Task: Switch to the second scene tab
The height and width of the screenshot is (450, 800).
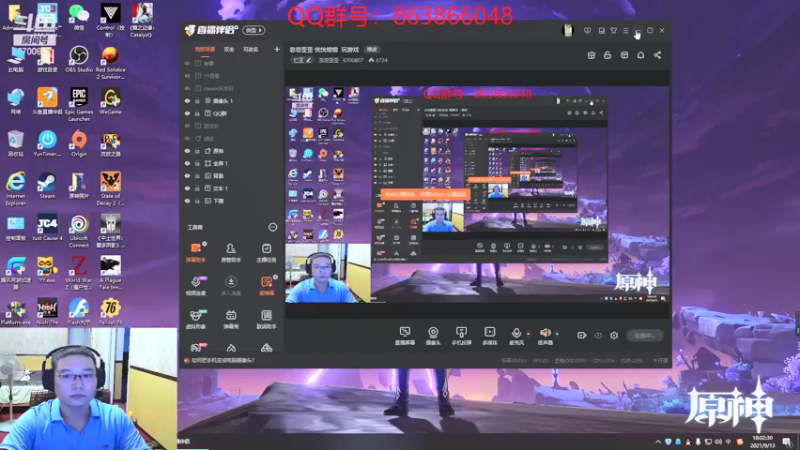Action: 229,49
